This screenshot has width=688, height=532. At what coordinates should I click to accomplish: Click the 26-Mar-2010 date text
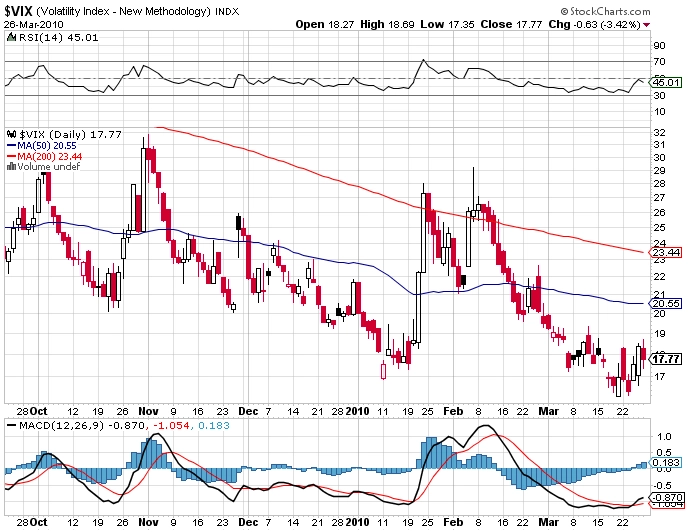point(34,25)
